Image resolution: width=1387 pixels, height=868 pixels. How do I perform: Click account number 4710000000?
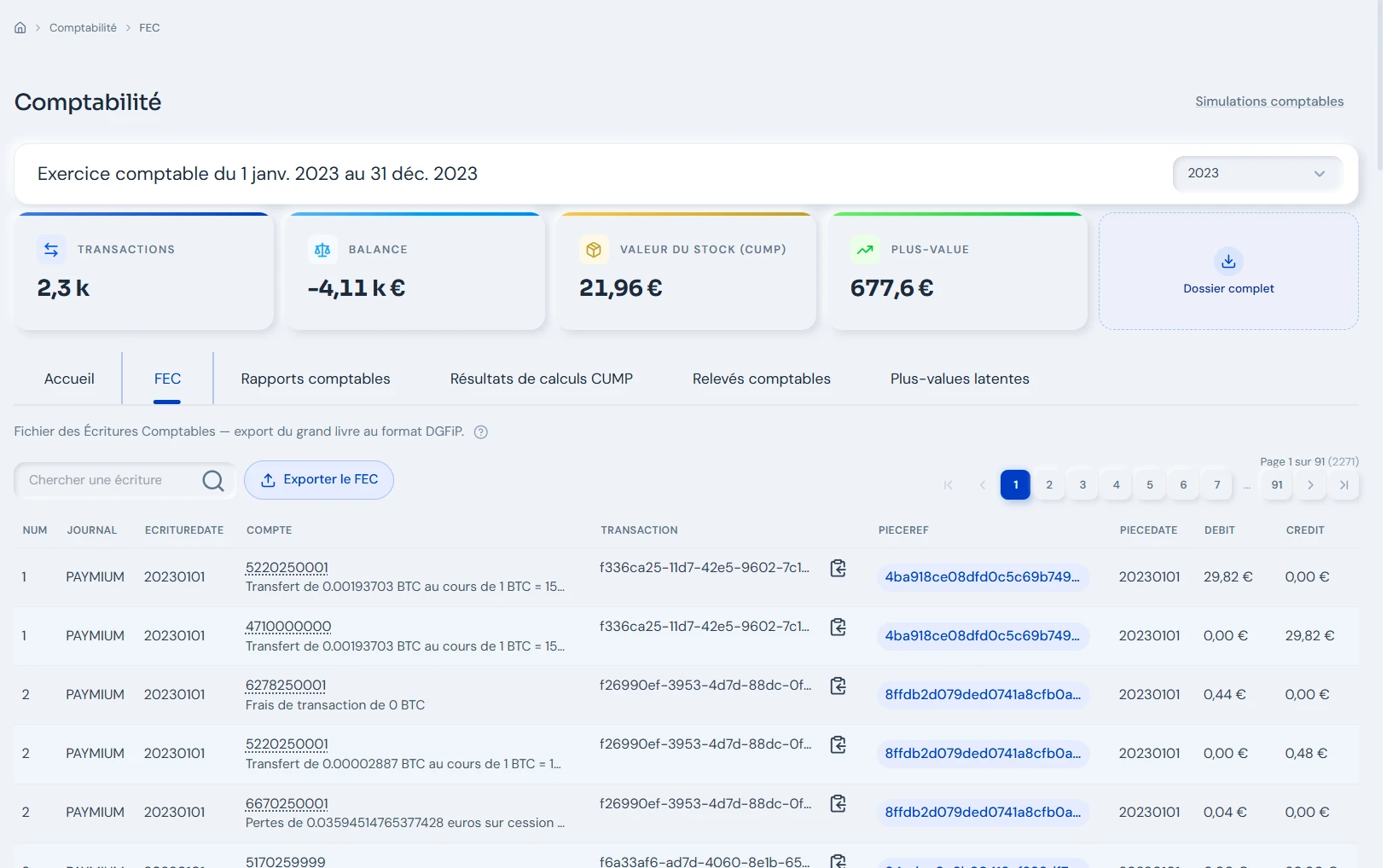click(288, 627)
